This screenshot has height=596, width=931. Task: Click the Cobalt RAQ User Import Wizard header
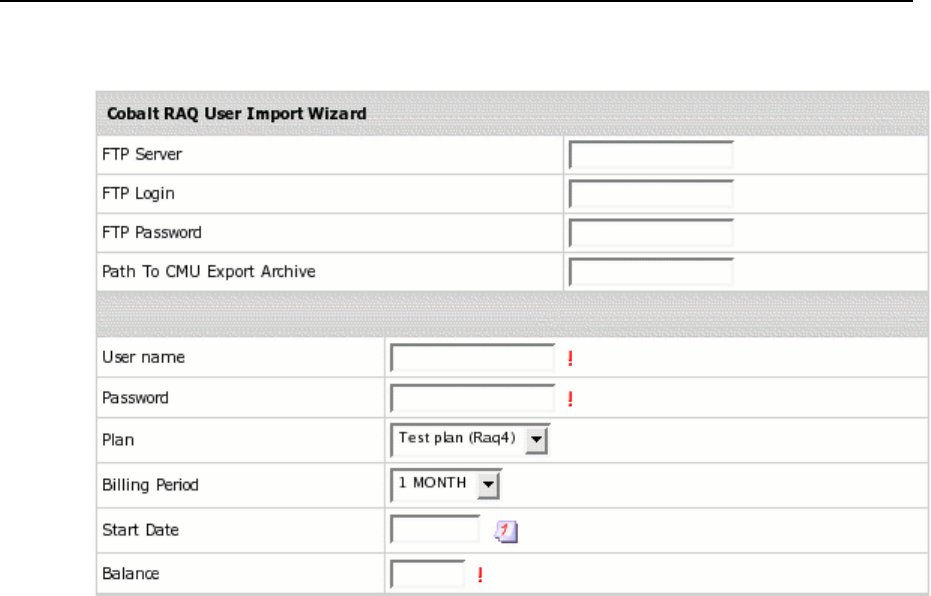(236, 114)
